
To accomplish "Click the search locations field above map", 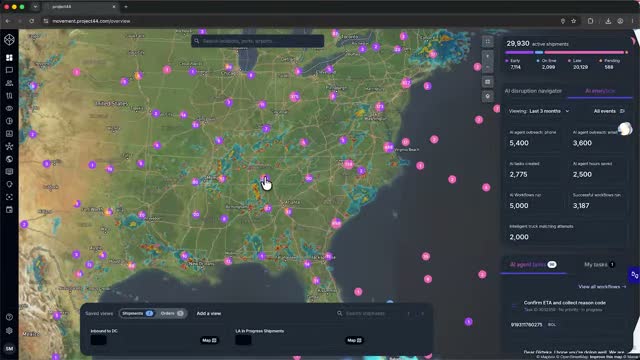I will (258, 41).
